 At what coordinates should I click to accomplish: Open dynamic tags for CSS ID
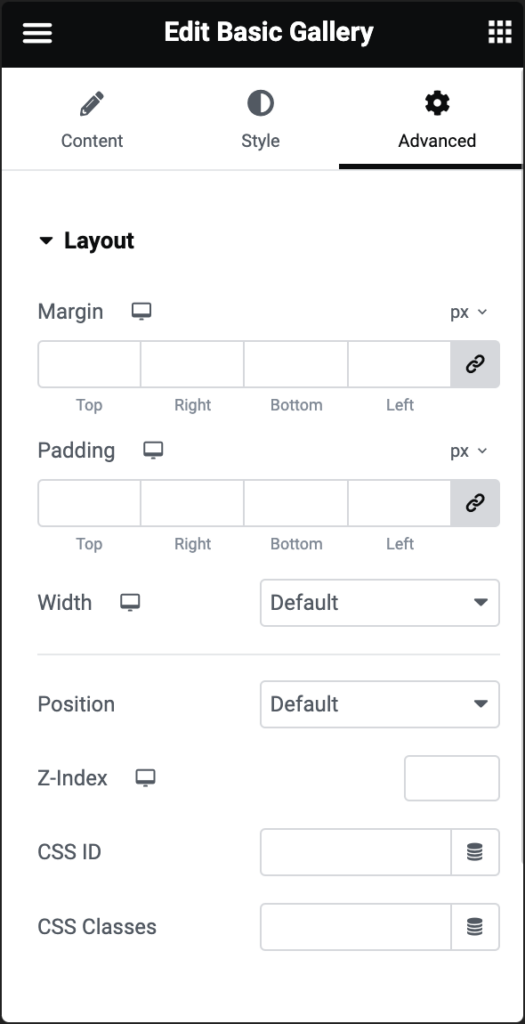(x=475, y=852)
